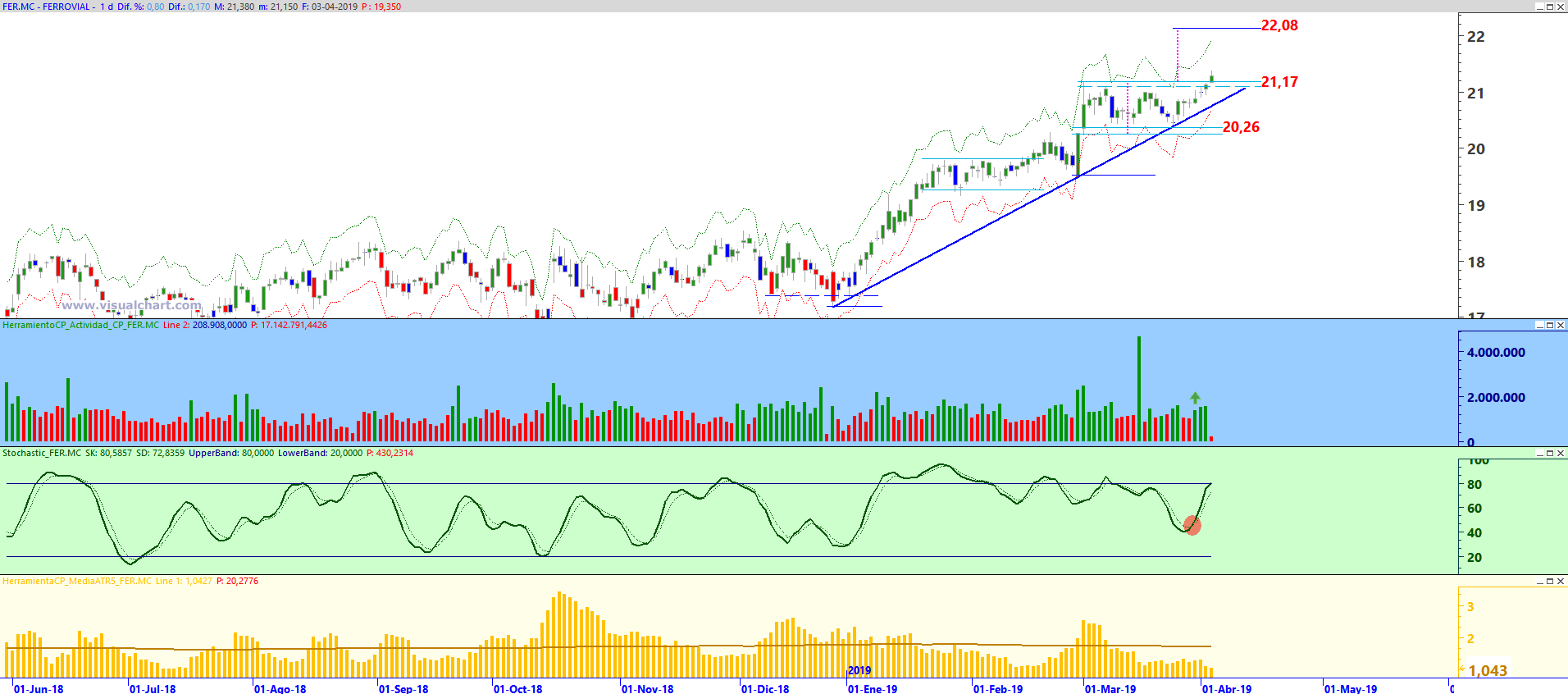The width and height of the screenshot is (1568, 694).
Task: Click the 80 label on Stochastic axis
Action: (1475, 485)
